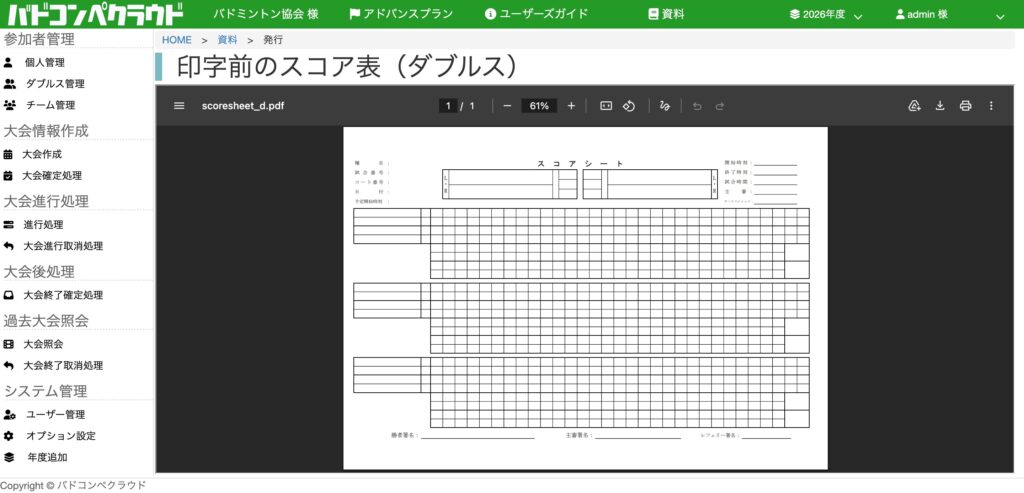The image size is (1024, 493).
Task: Zoom in the PDF with plus icon
Action: click(x=571, y=106)
